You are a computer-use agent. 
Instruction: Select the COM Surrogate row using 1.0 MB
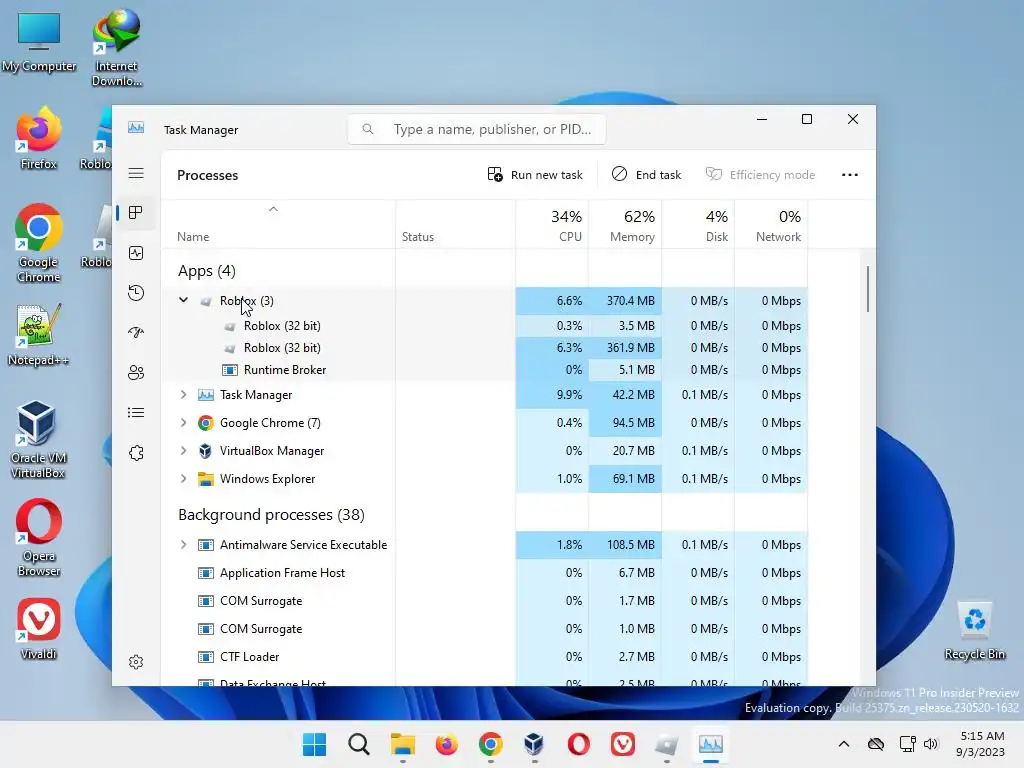pyautogui.click(x=485, y=629)
